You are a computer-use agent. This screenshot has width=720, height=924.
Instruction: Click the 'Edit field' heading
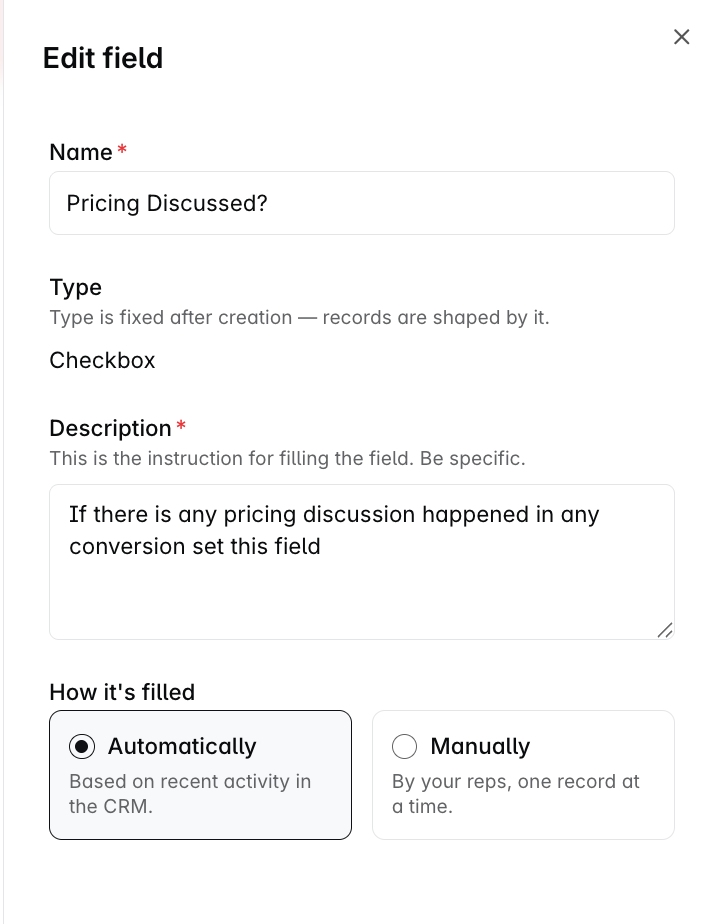pyautogui.click(x=103, y=58)
